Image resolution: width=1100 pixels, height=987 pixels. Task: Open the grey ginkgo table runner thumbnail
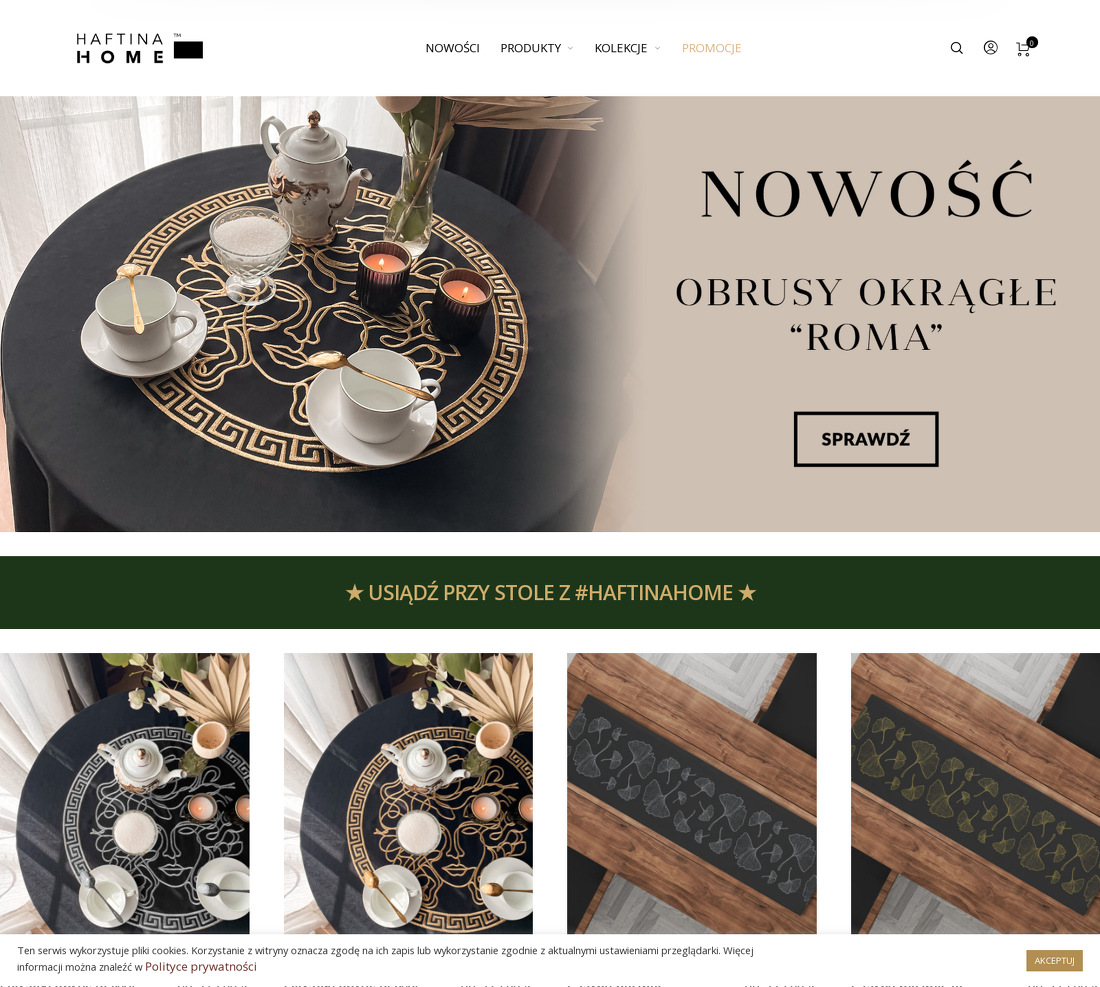pyautogui.click(x=692, y=793)
